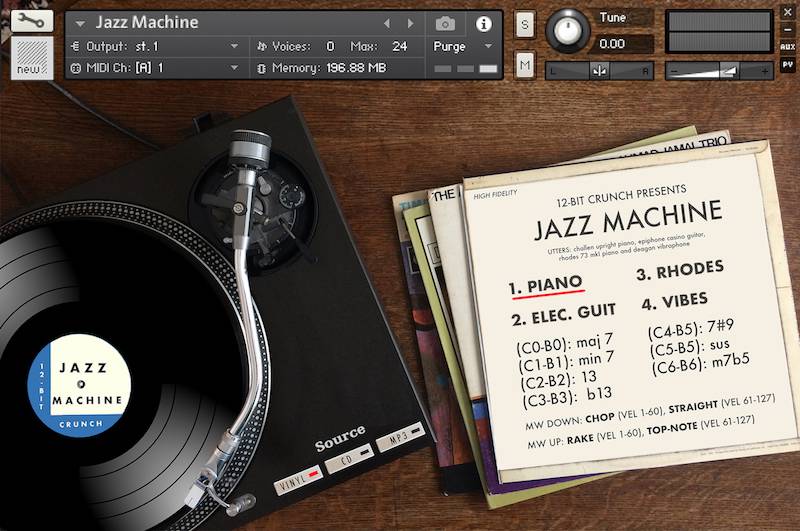Mute the instrument with the M button
Image resolution: width=800 pixels, height=531 pixels.
pyautogui.click(x=525, y=66)
